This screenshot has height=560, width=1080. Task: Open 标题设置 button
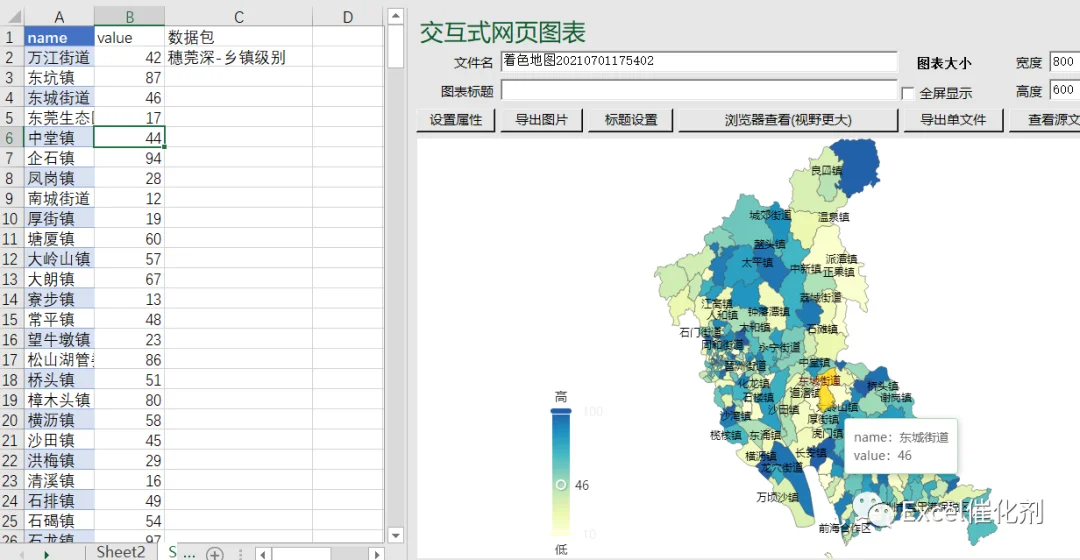(x=630, y=120)
